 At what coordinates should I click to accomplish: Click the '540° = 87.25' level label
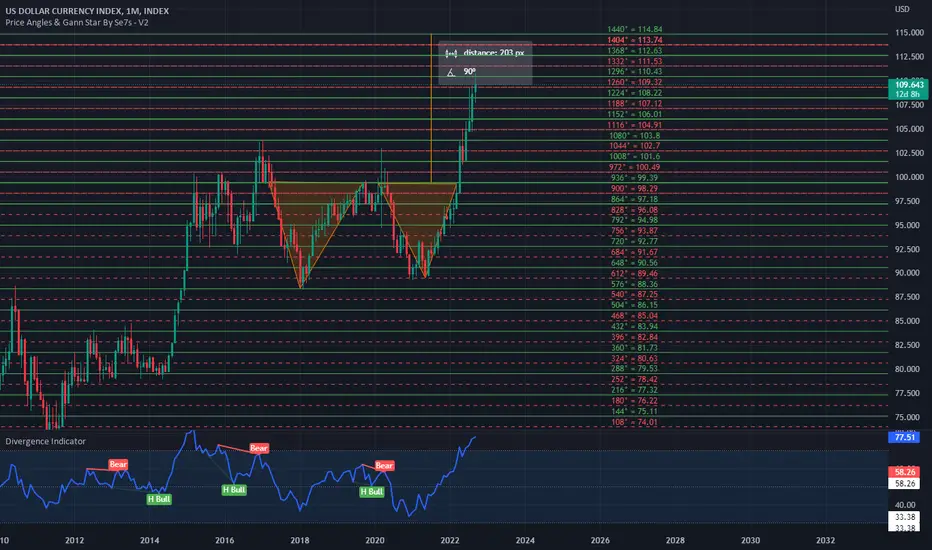pyautogui.click(x=634, y=294)
